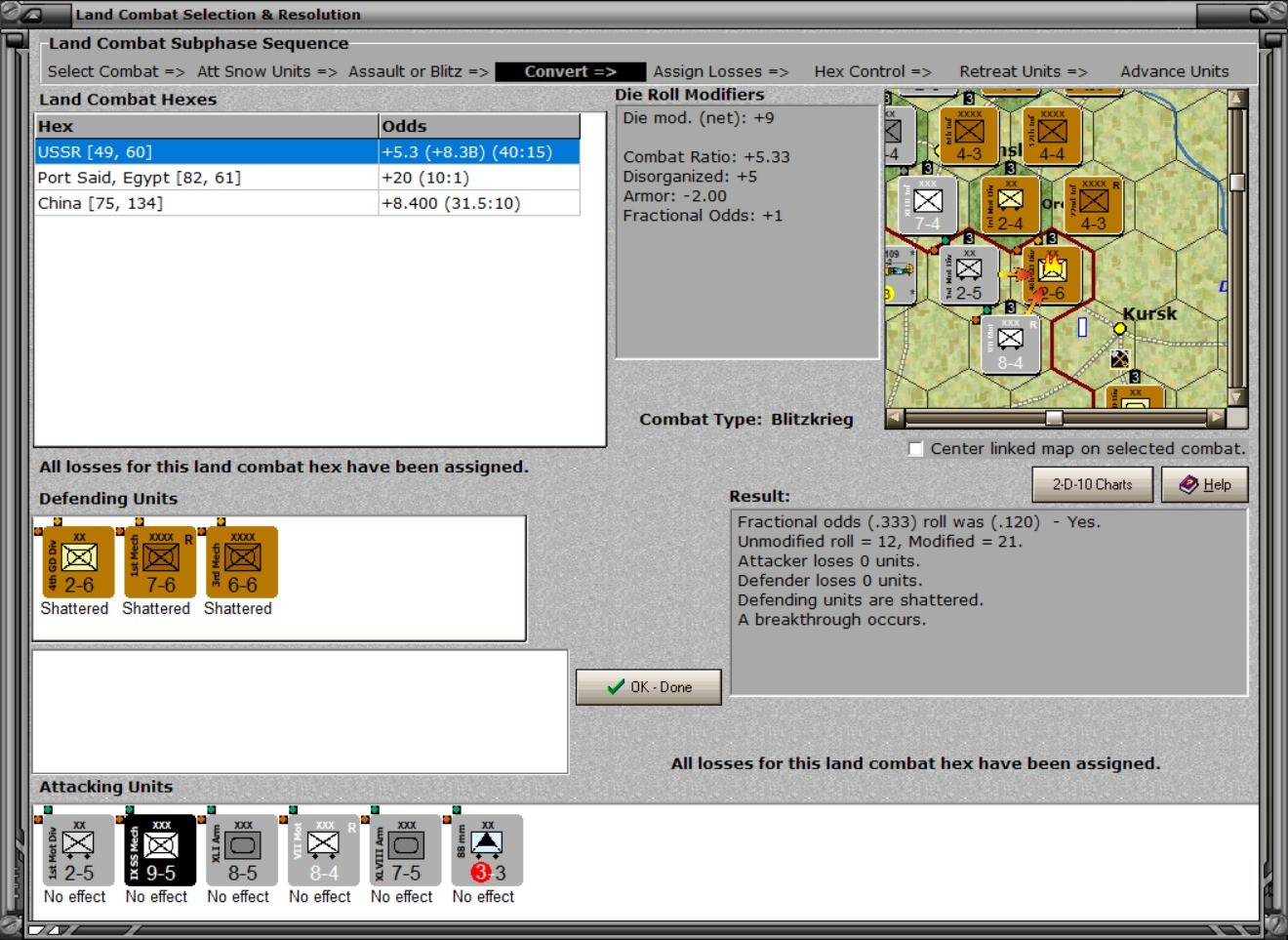Viewport: 1288px width, 940px height.
Task: Go to the Assign Losses subphase
Action: pos(721,71)
